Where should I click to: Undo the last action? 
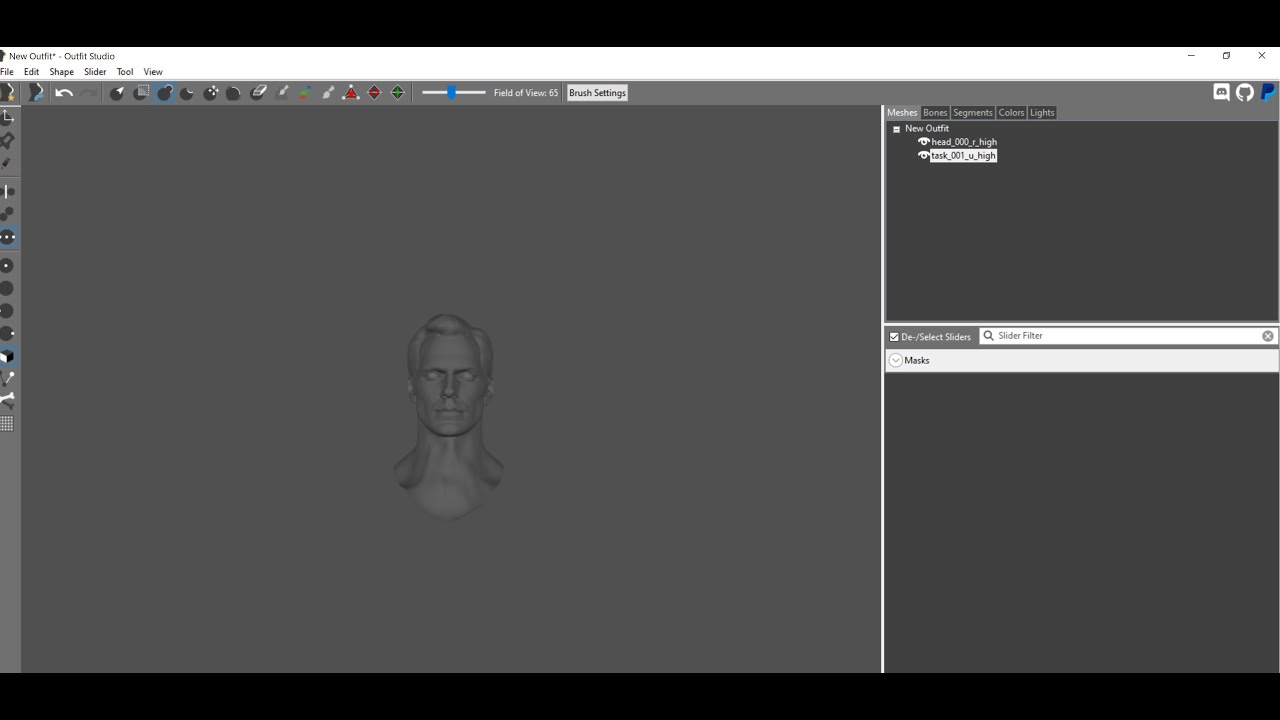point(64,93)
